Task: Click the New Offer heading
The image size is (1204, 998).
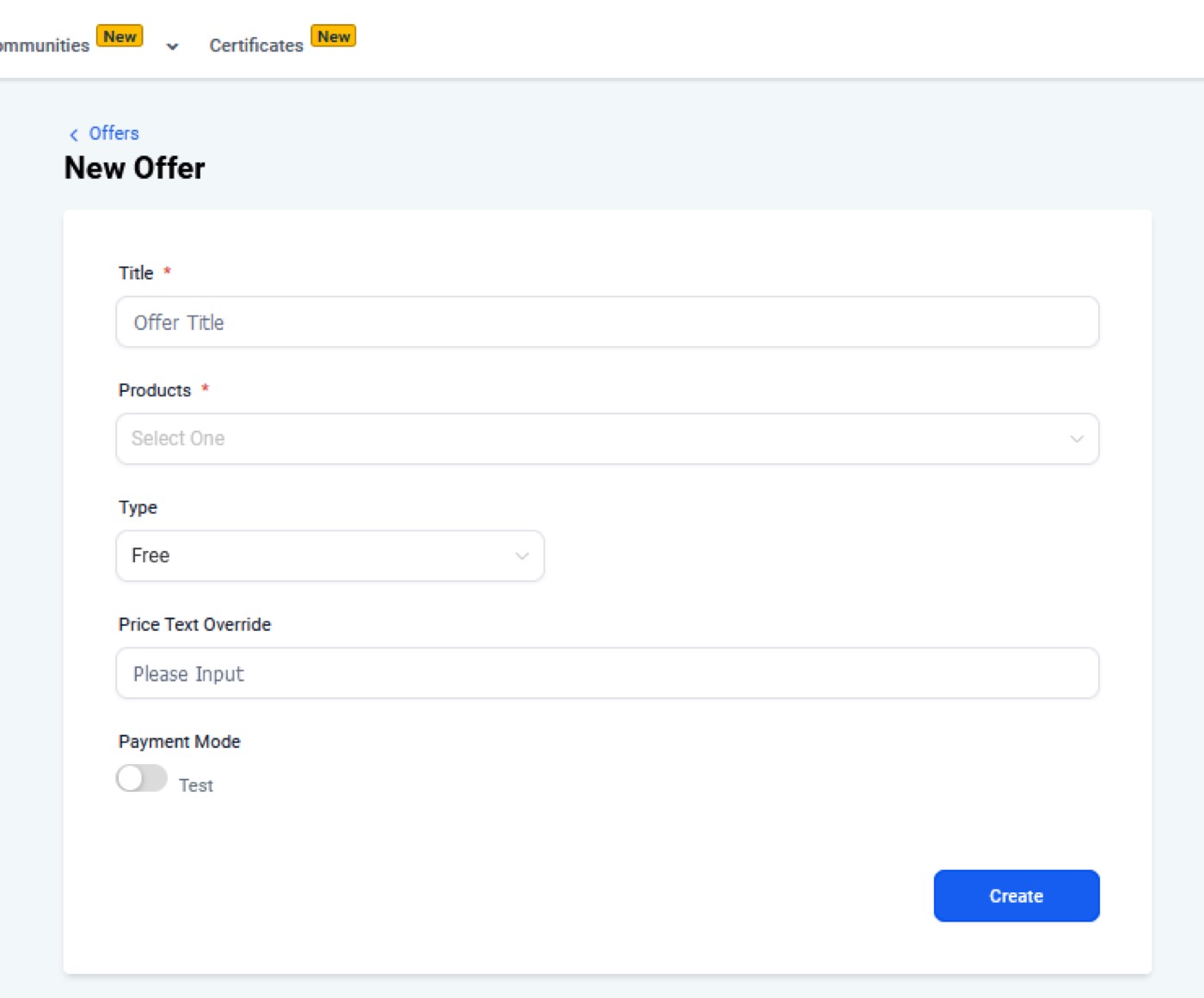Action: pyautogui.click(x=135, y=168)
